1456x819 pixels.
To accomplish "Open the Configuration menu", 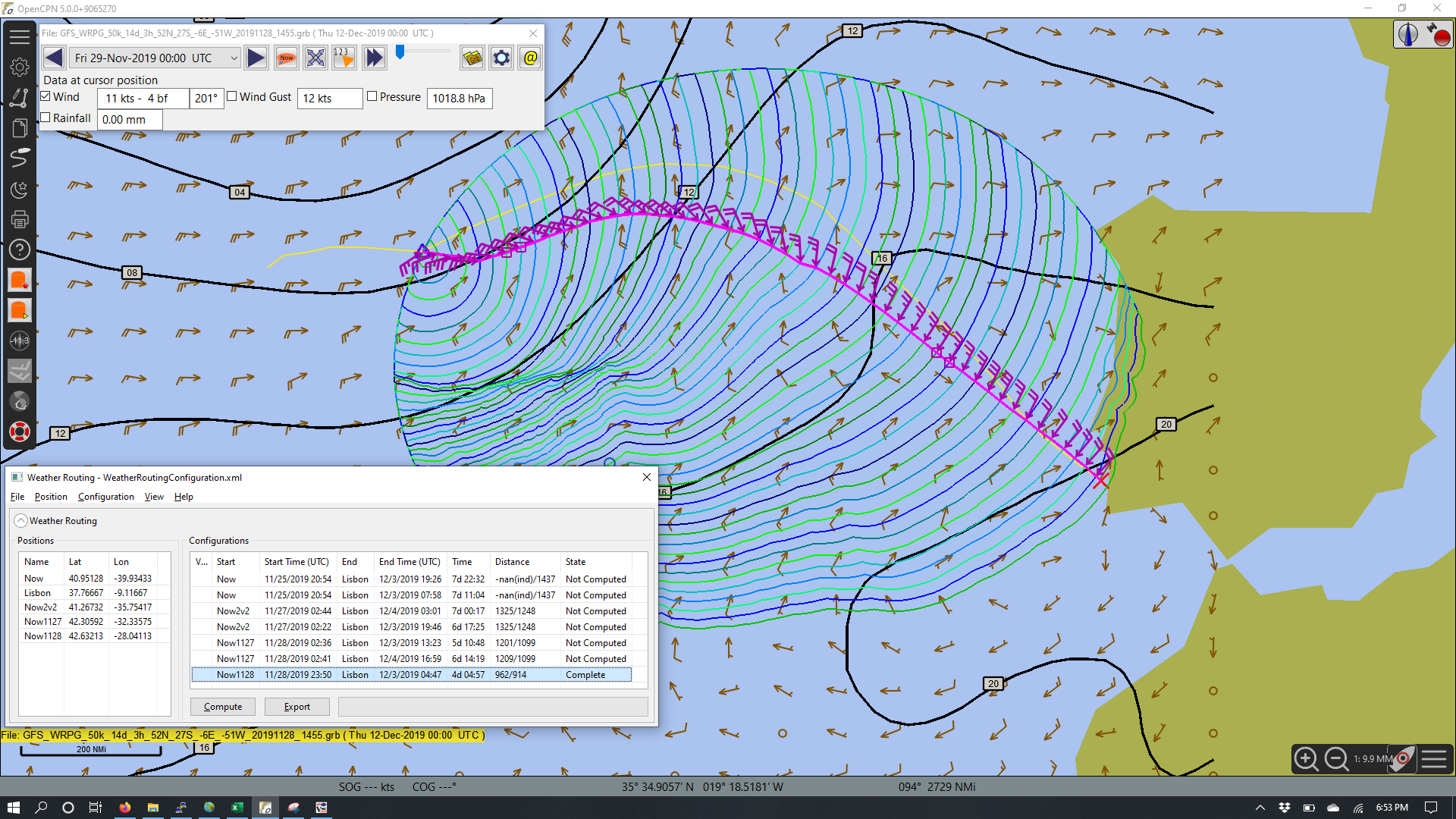I will point(106,497).
